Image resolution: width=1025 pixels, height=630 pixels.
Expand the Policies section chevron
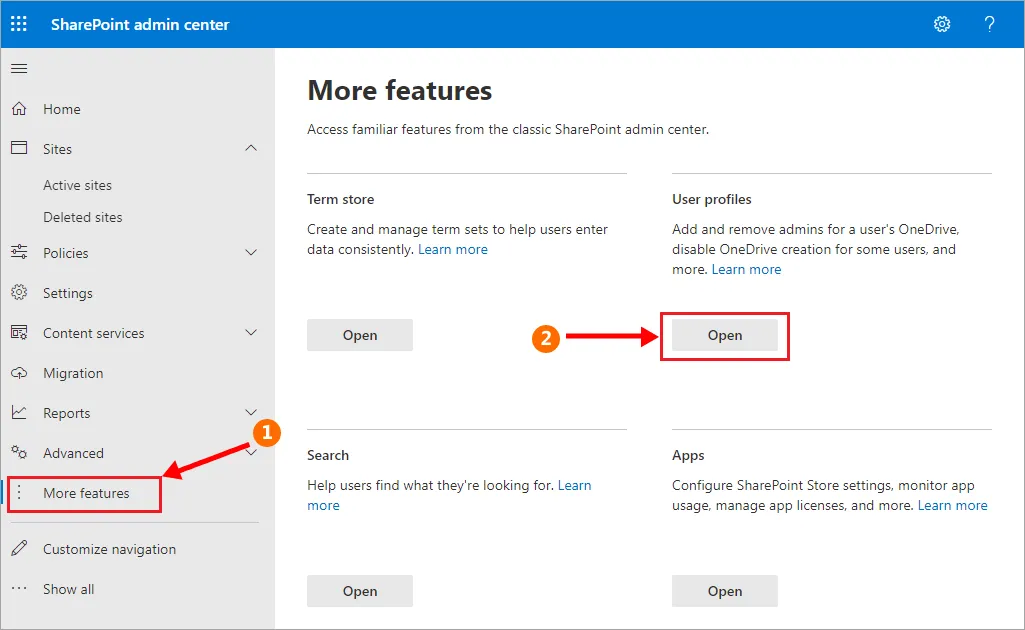(251, 252)
